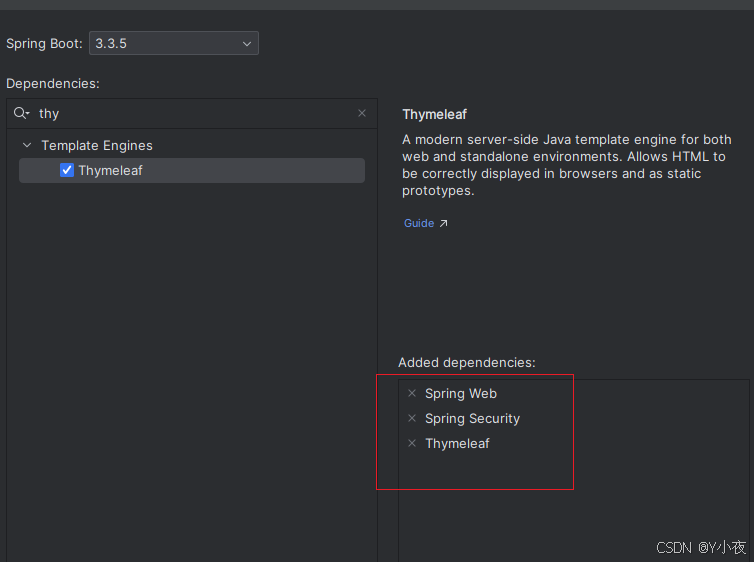The image size is (754, 562).
Task: Remove Thymeleaf from added dependencies
Action: point(412,443)
